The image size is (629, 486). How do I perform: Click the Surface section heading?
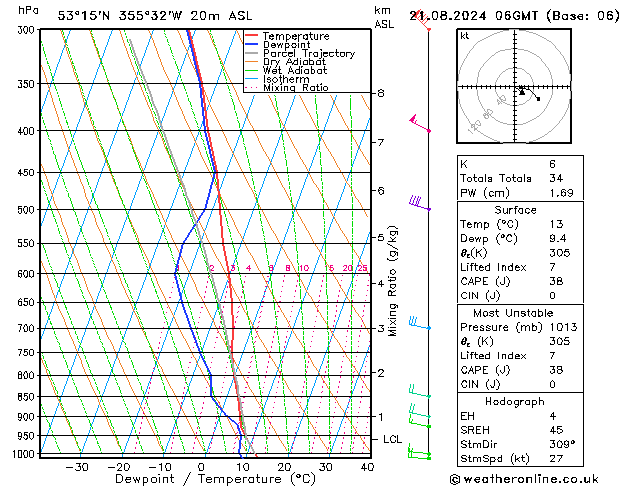click(x=514, y=210)
